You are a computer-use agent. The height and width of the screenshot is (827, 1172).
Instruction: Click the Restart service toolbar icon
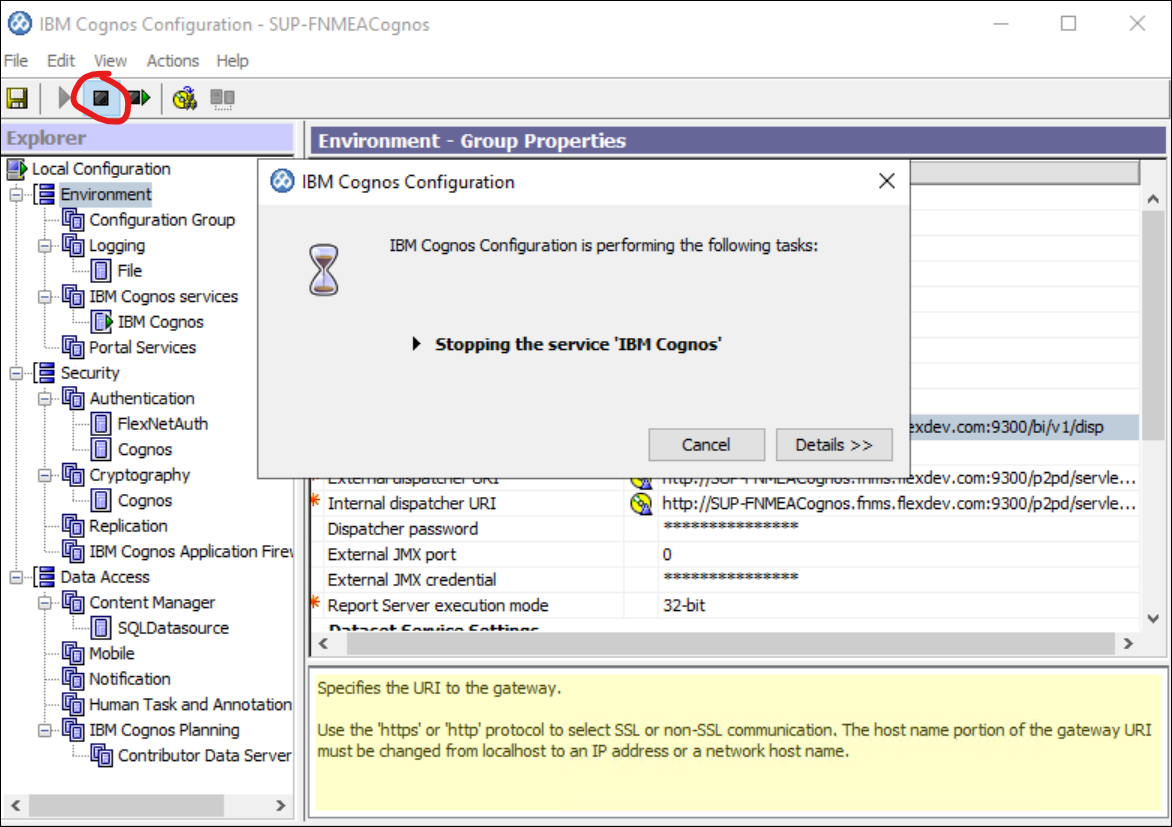(139, 98)
